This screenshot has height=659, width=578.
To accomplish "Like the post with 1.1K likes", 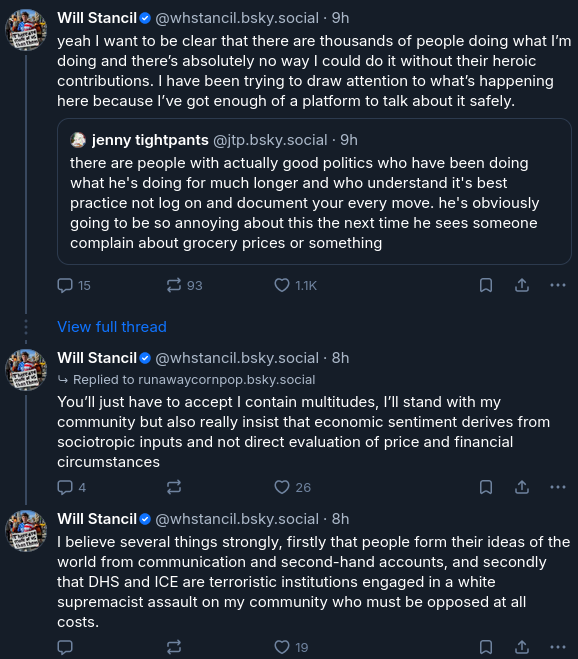I will pos(295,285).
